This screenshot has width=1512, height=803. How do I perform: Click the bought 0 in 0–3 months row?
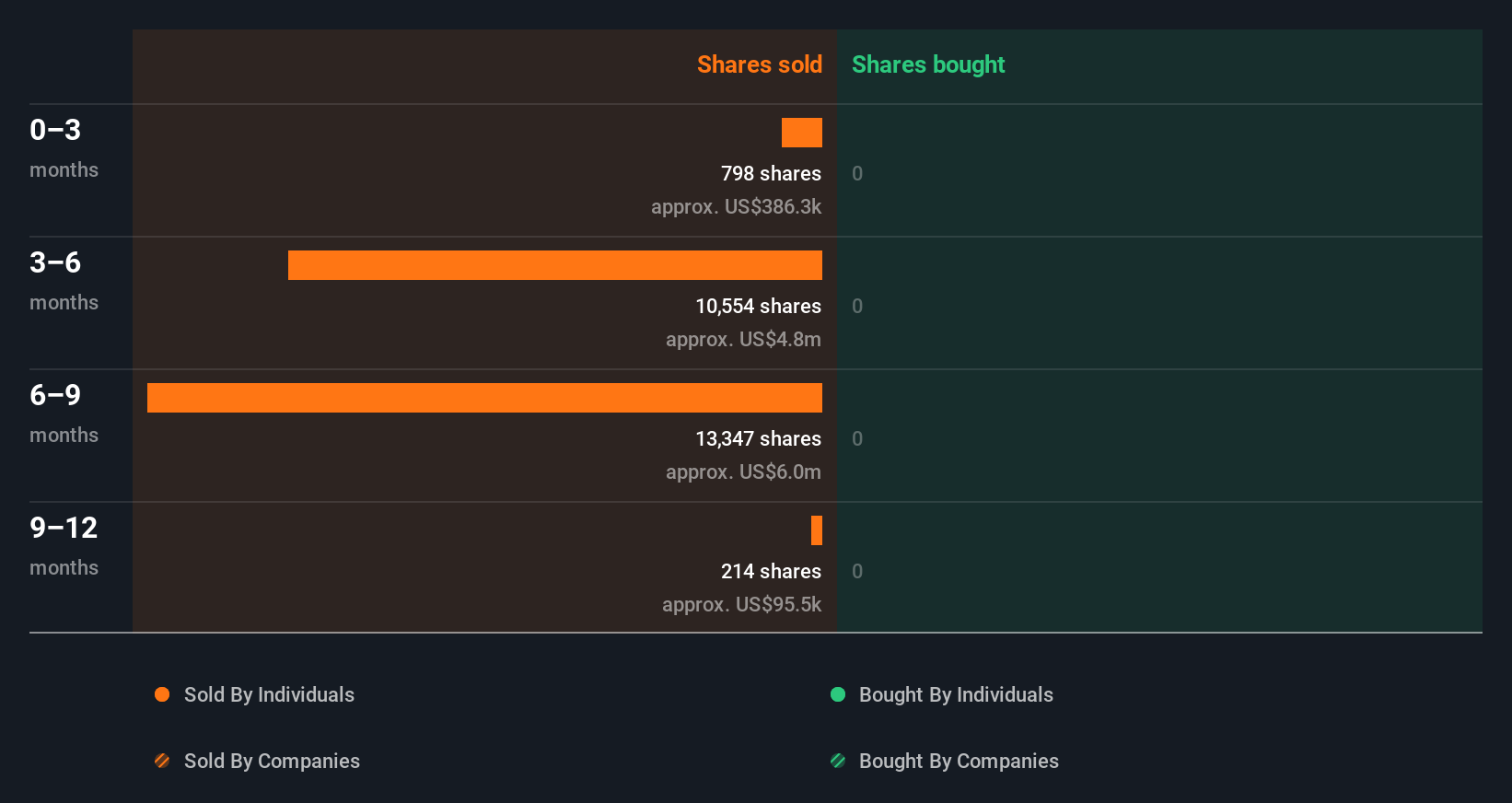coord(857,173)
